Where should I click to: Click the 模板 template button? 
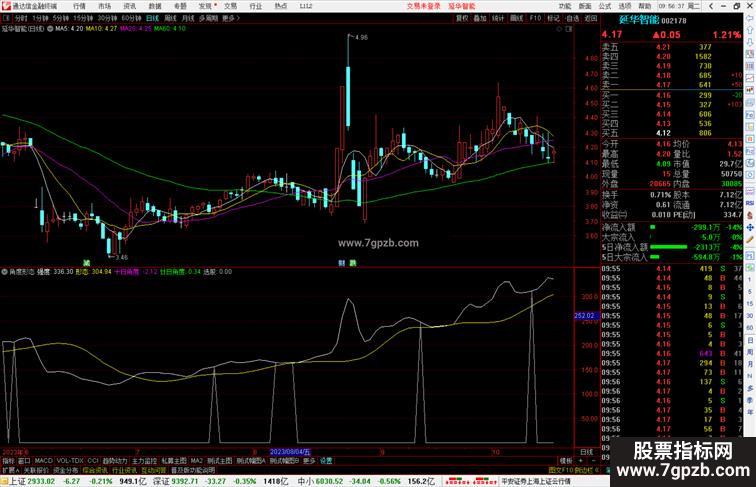(x=566, y=461)
